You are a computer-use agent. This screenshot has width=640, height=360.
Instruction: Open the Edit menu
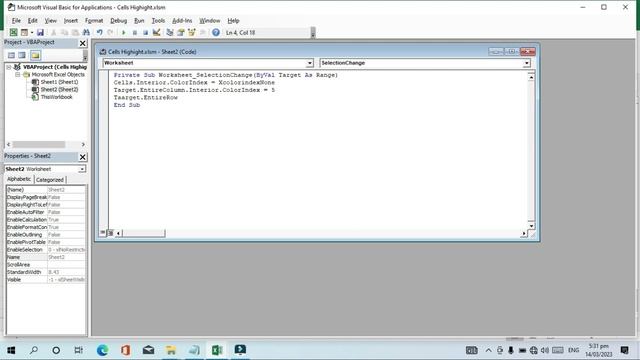[32, 20]
